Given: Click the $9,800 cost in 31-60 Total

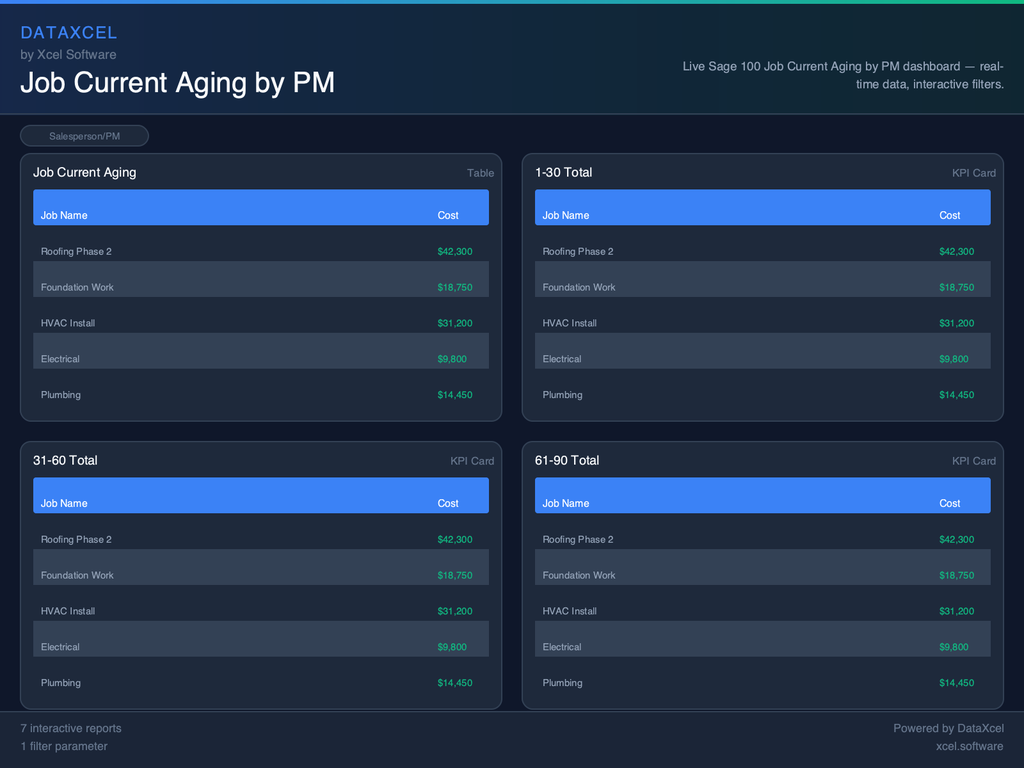Looking at the screenshot, I should [452, 647].
